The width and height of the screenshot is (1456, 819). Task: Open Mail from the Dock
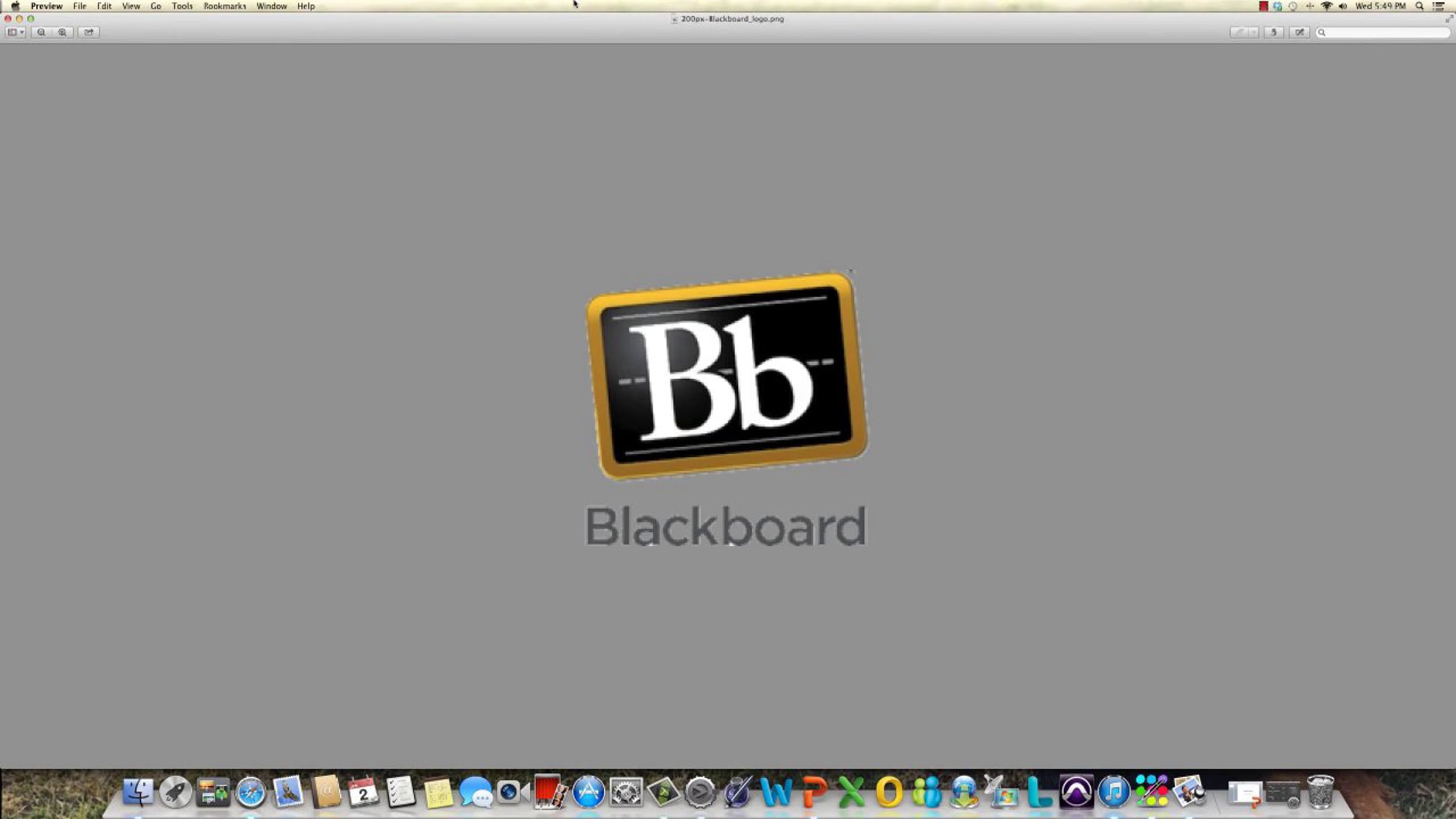[288, 792]
